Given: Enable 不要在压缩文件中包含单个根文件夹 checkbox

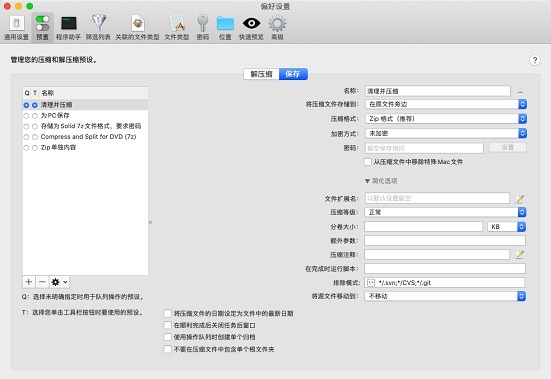Looking at the screenshot, I should tap(168, 349).
